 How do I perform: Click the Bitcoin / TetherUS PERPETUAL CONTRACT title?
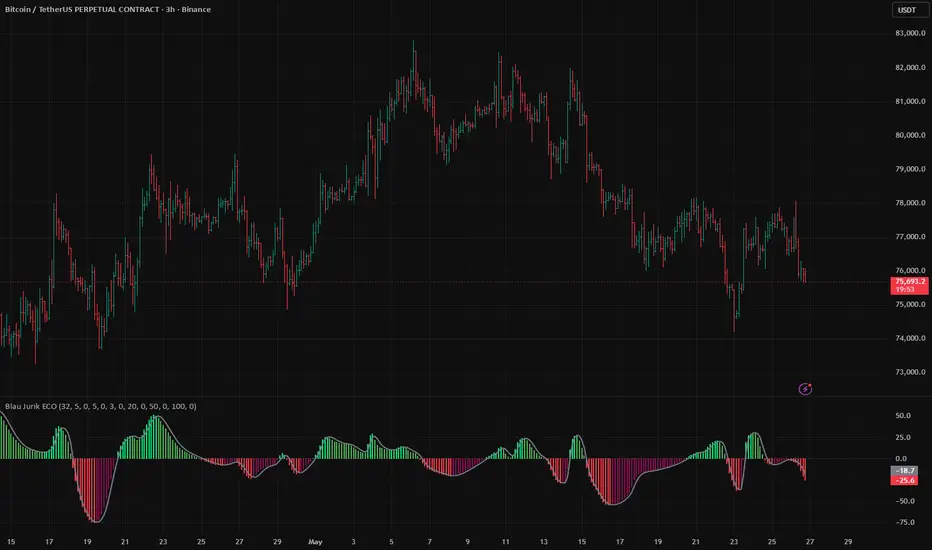tap(82, 10)
